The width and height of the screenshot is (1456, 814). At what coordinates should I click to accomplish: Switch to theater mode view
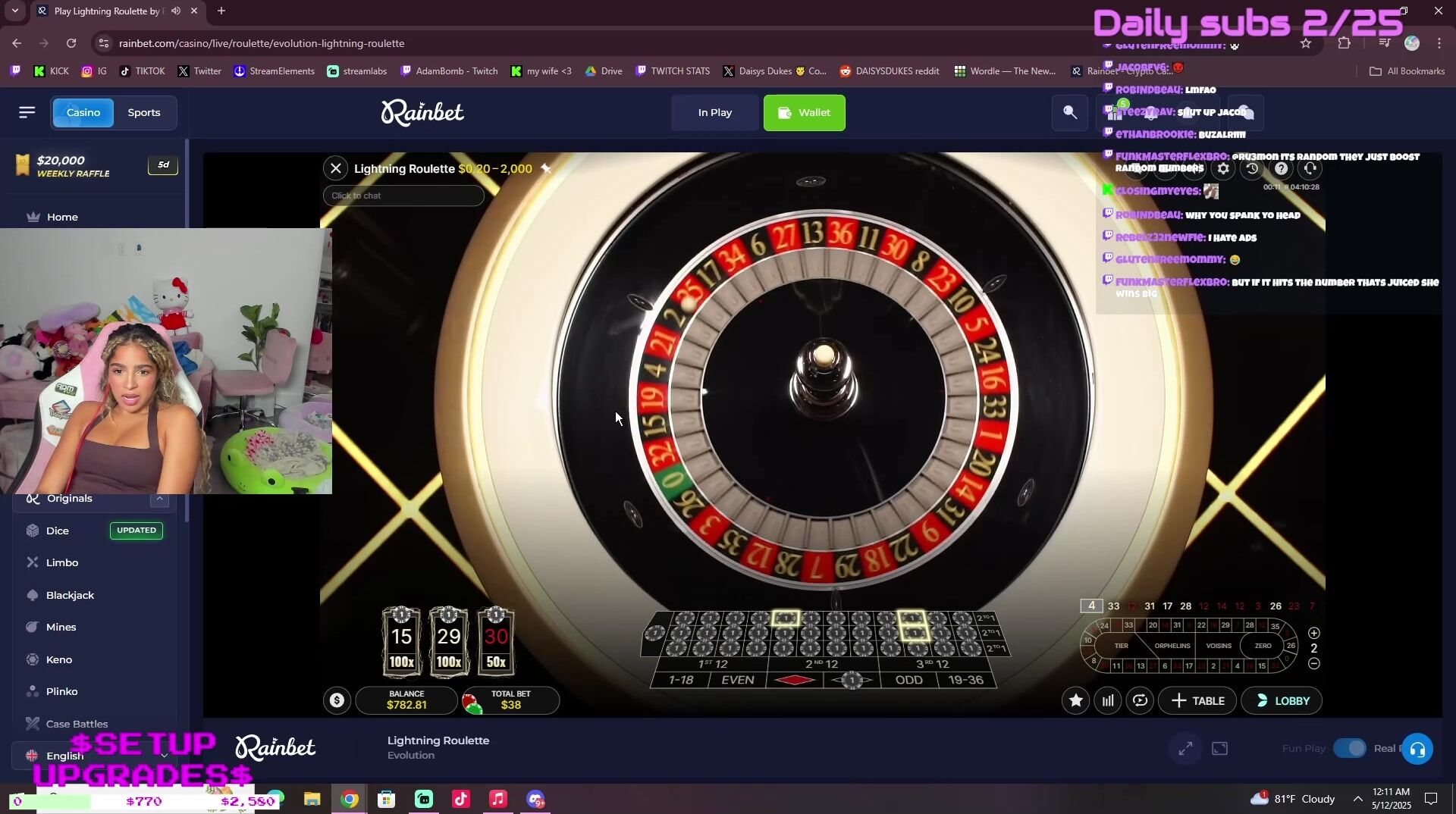tap(1219, 749)
